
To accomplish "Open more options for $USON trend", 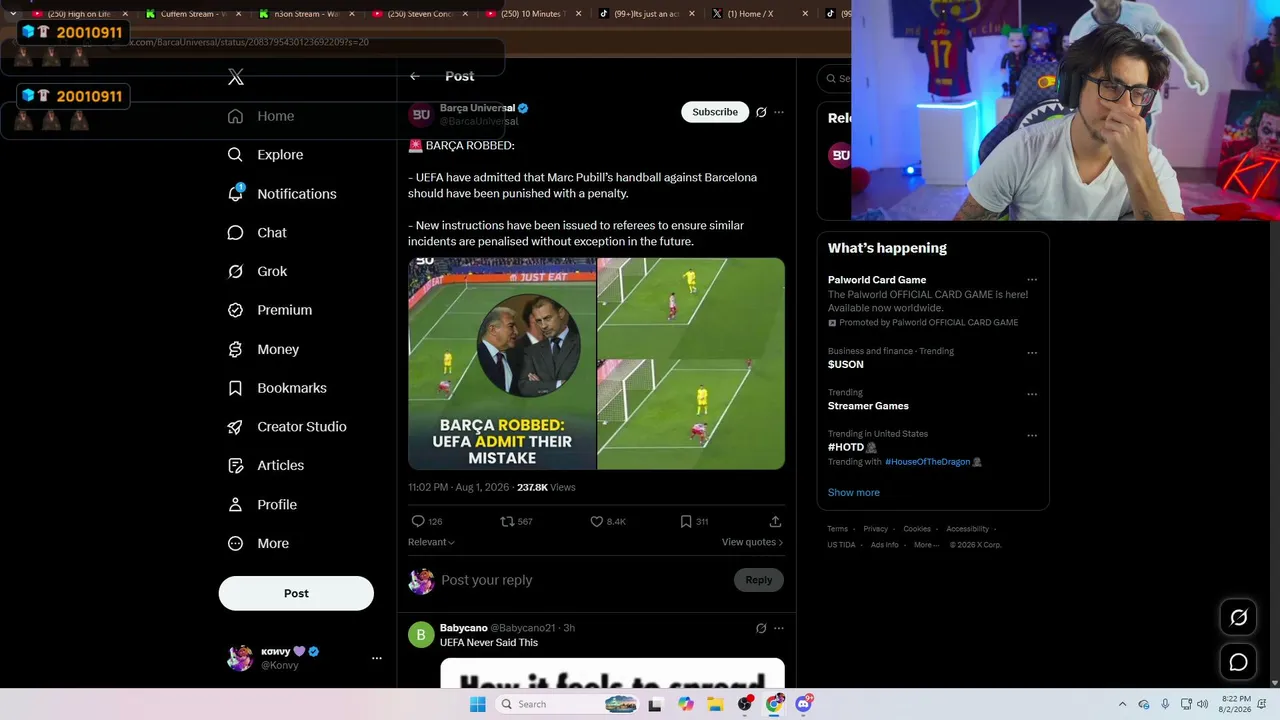I will (1032, 352).
